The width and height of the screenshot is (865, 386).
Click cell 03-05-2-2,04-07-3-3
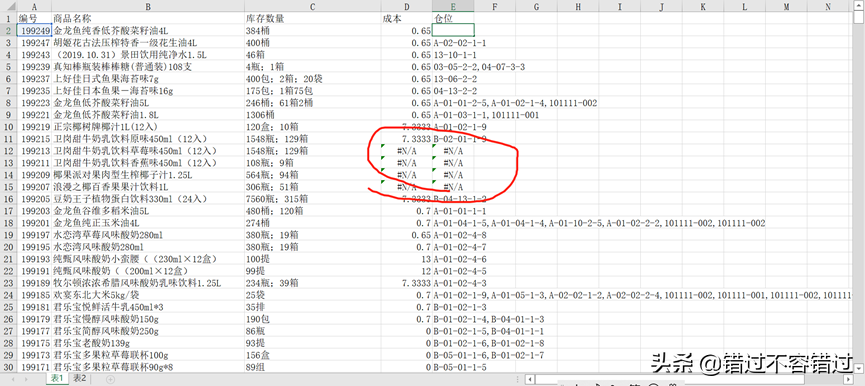coord(479,67)
